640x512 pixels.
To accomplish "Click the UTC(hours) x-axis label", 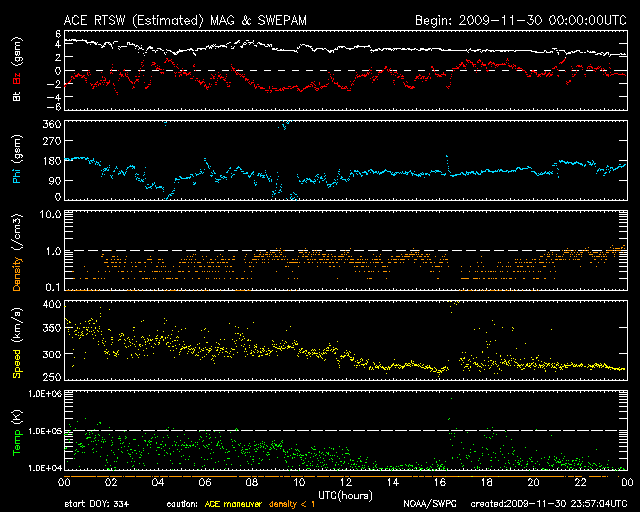I will (x=342, y=495).
